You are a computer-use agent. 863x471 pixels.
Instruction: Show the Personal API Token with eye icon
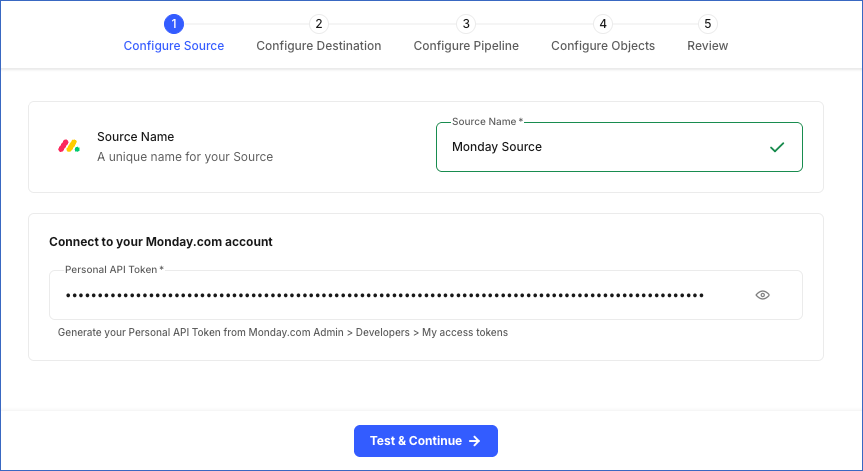coord(762,295)
